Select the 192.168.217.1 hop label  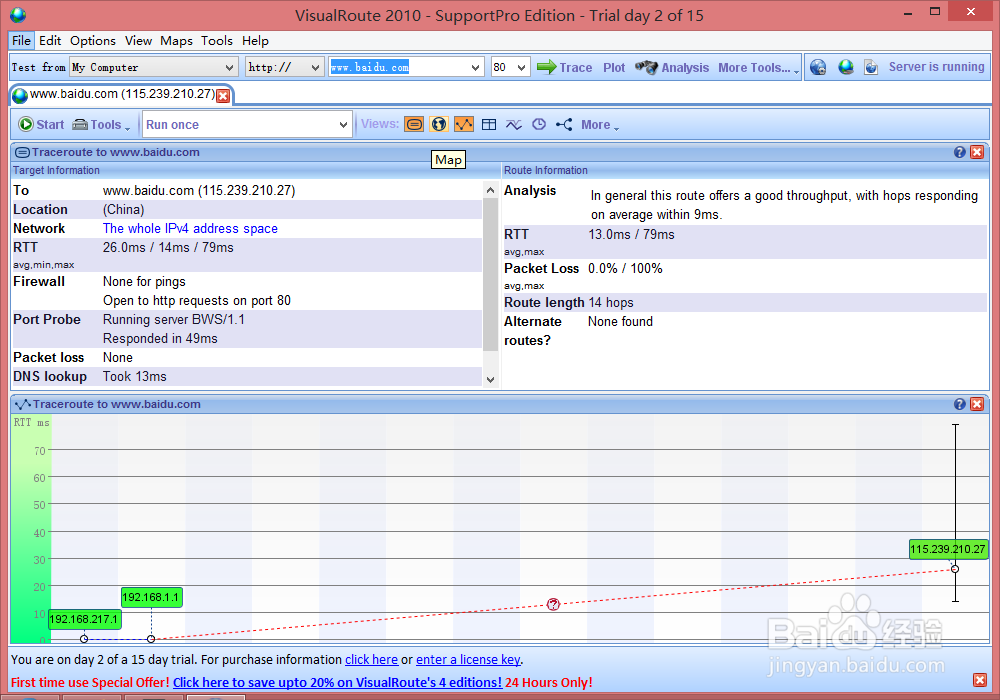click(84, 619)
